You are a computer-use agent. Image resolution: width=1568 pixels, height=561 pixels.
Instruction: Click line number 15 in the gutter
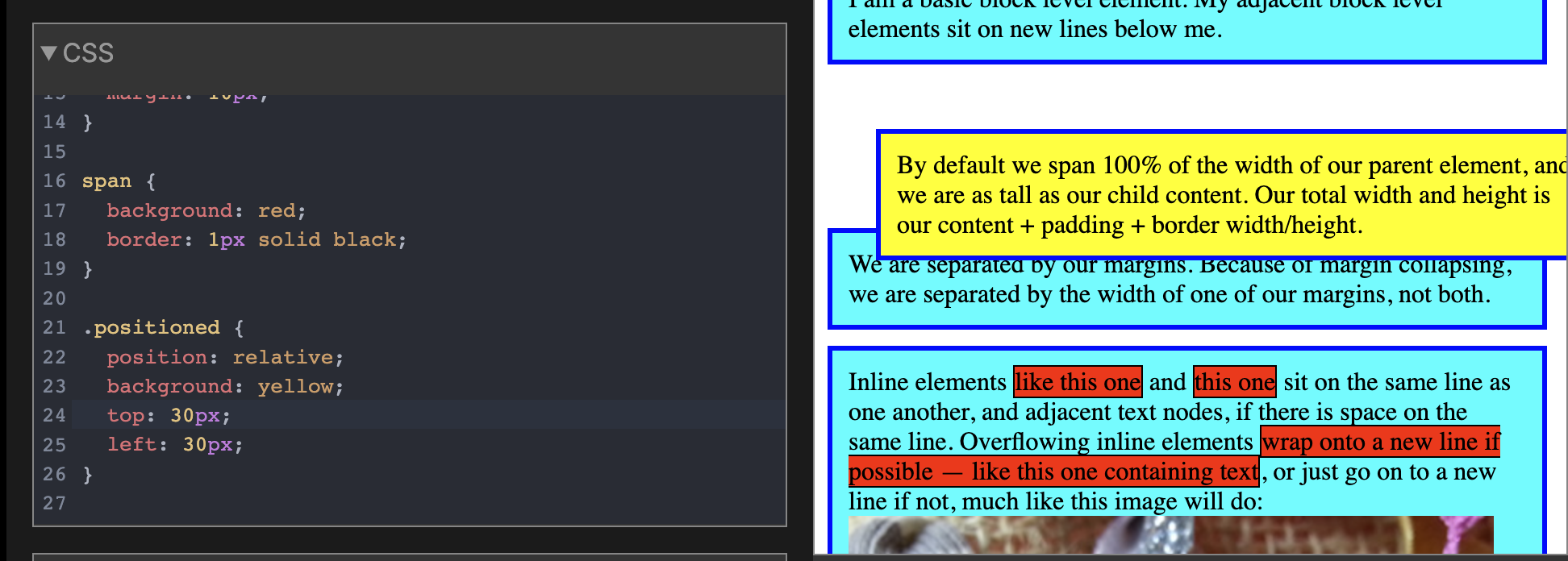[54, 152]
